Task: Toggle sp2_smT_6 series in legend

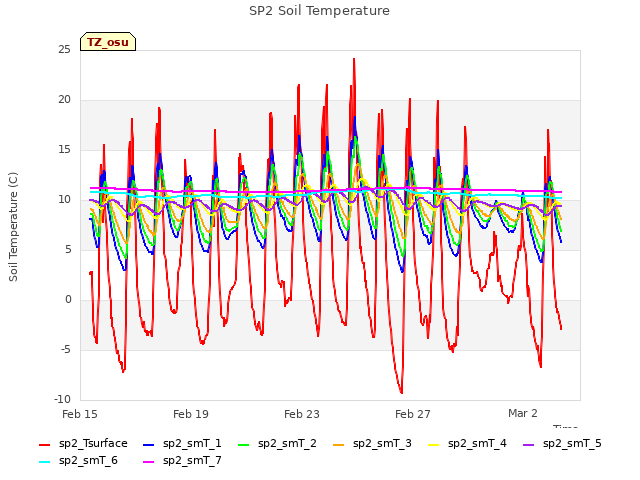Action: [x=78, y=461]
